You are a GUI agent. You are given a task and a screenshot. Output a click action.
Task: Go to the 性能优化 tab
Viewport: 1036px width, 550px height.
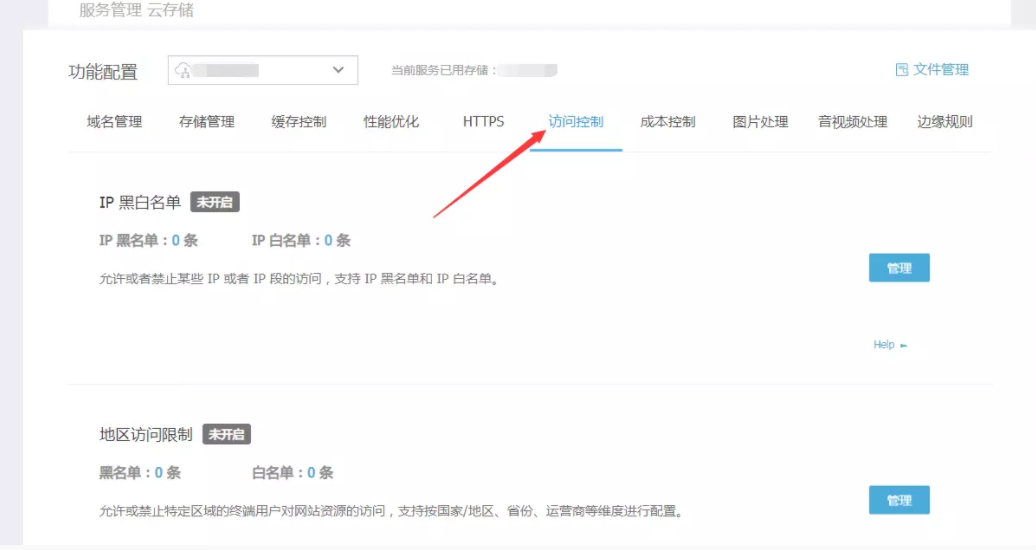(391, 122)
